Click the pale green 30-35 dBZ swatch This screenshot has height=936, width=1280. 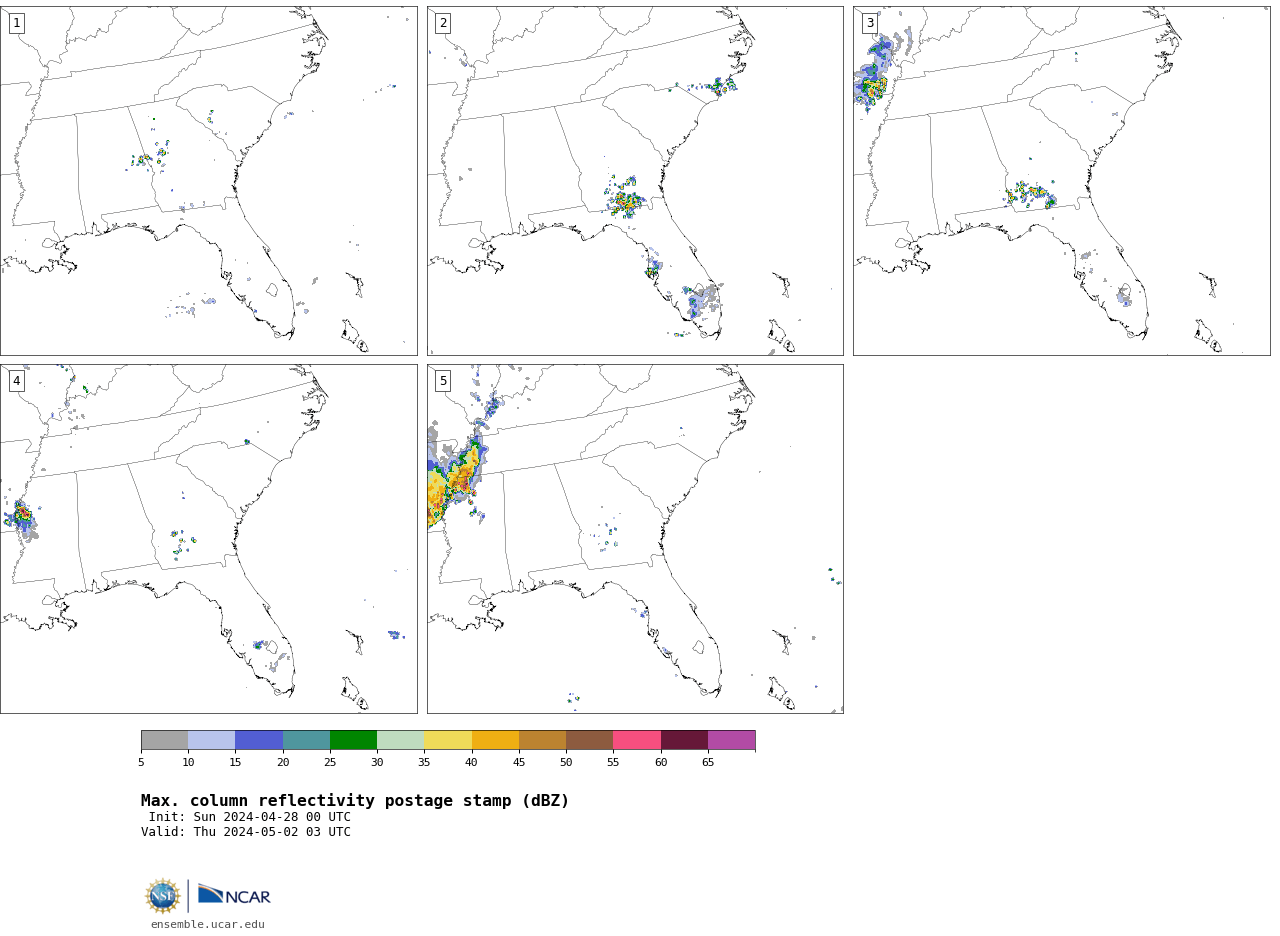tap(401, 740)
